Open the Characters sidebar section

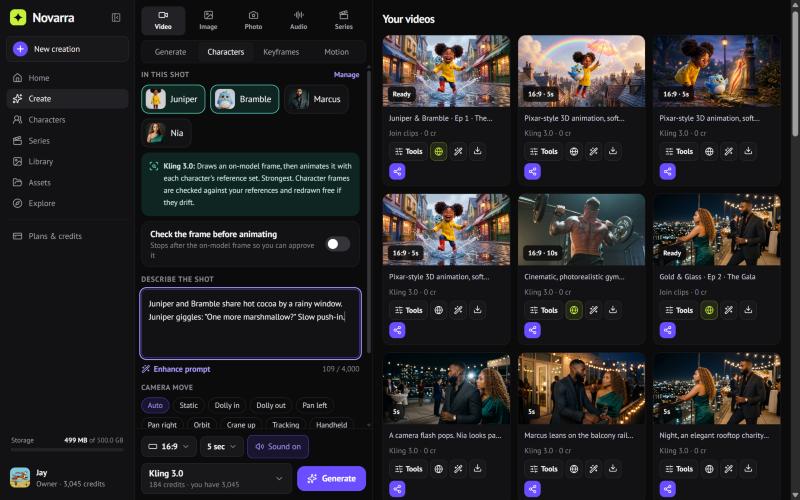point(67,119)
